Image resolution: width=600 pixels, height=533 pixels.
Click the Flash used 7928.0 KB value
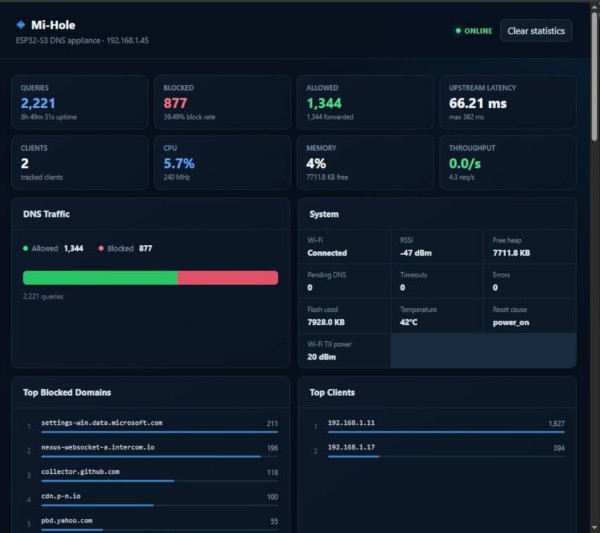click(326, 322)
